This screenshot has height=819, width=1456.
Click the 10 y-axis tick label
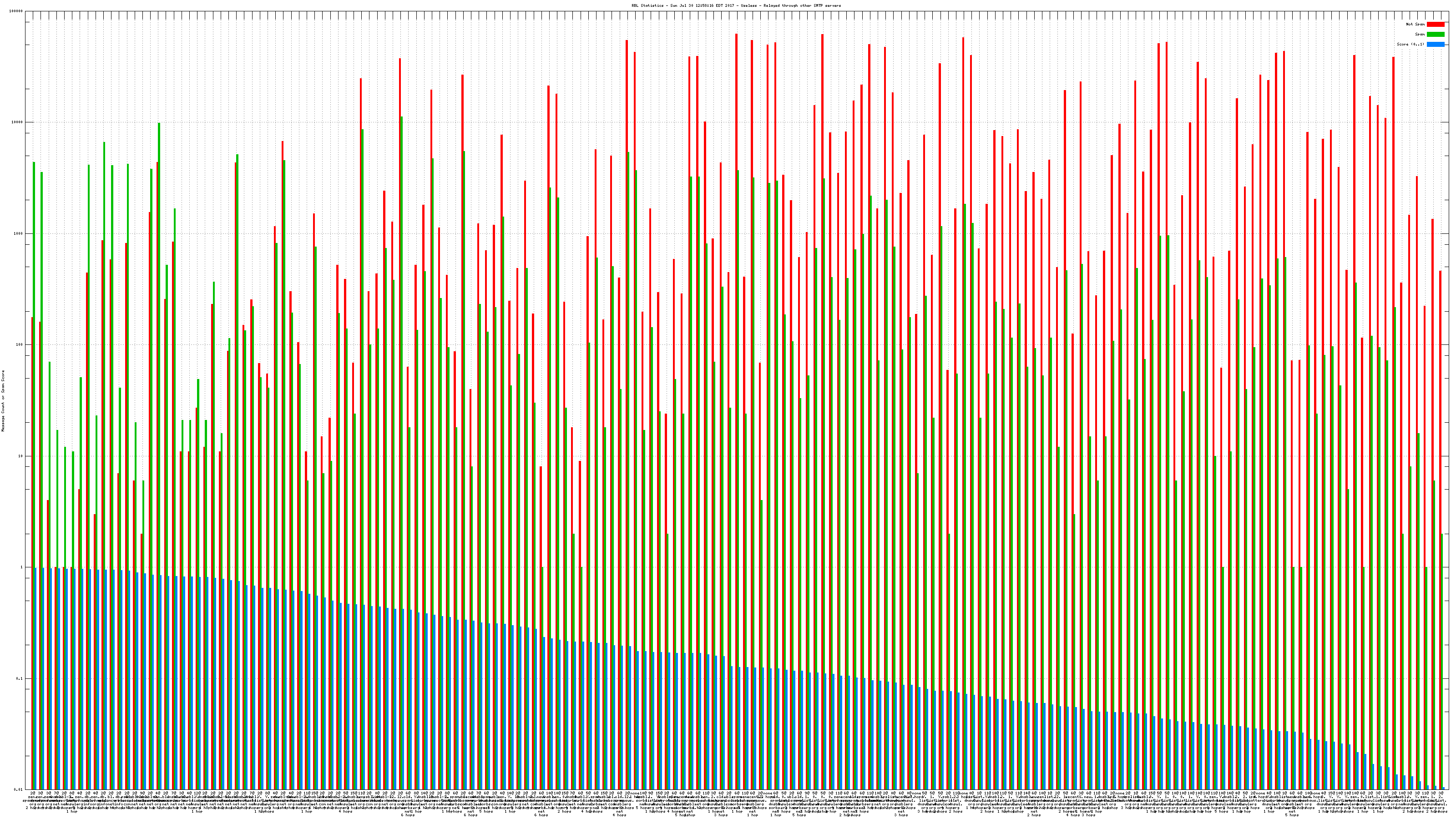click(21, 456)
